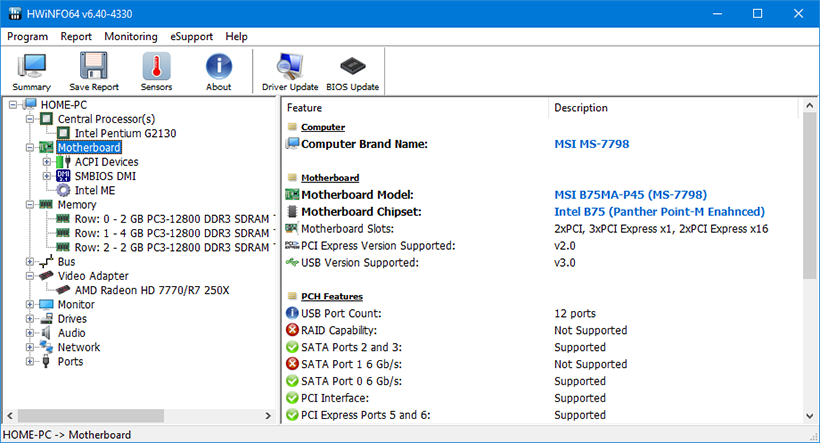The width and height of the screenshot is (820, 443).
Task: Expand the Network tree node
Action: click(31, 348)
